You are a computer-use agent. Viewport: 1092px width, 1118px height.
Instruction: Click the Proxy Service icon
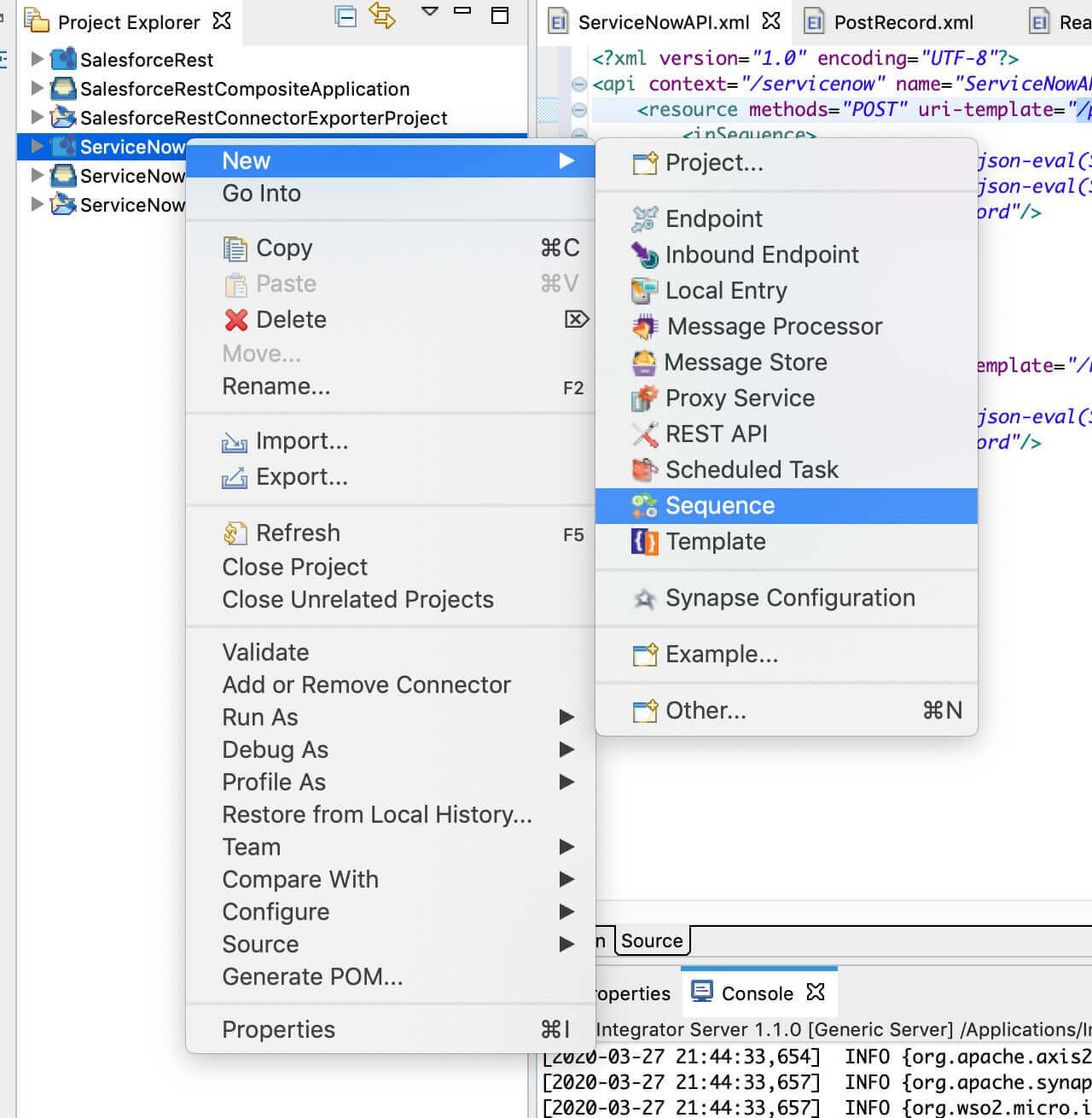pyautogui.click(x=644, y=399)
